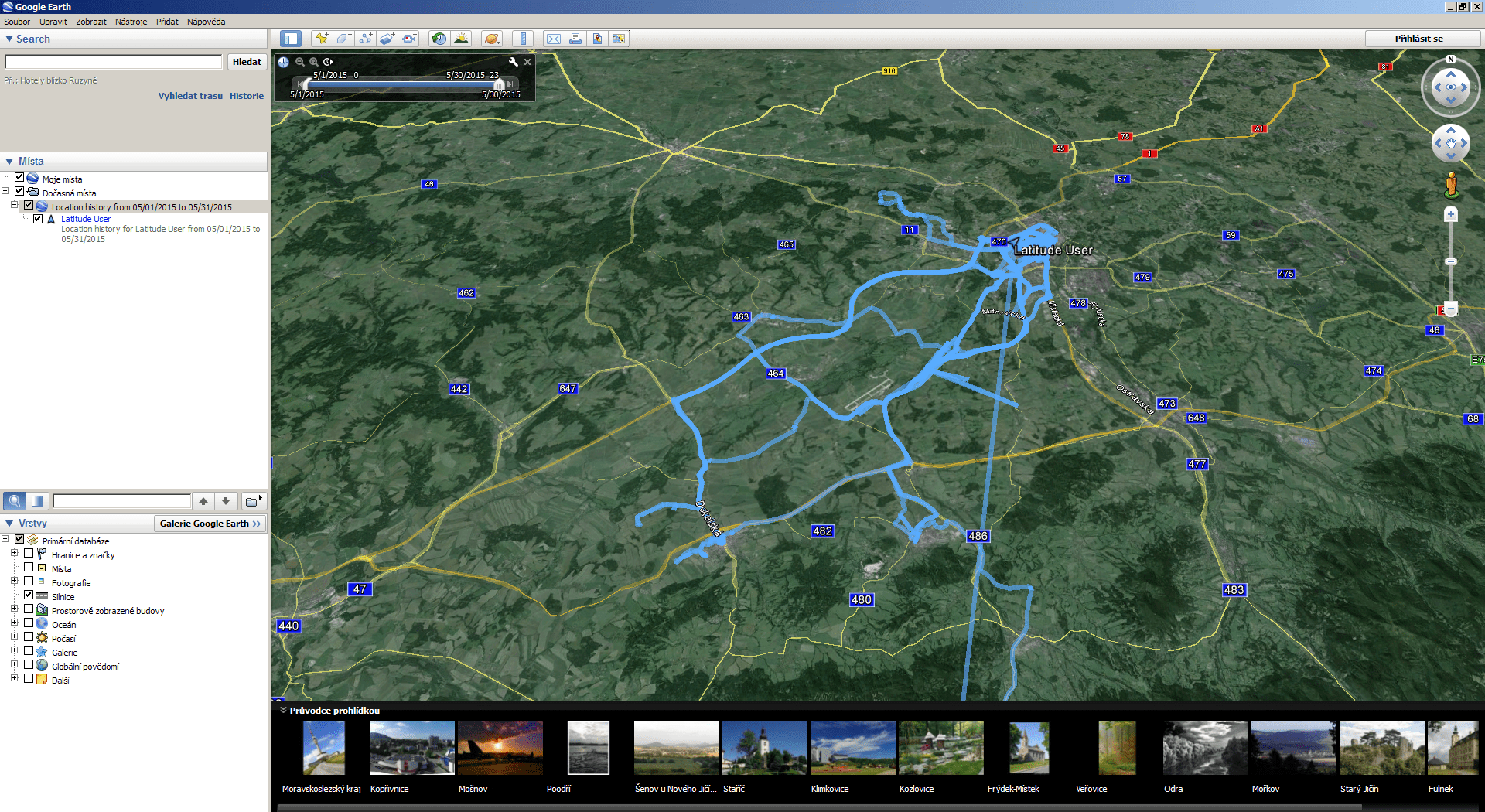Click Vyhledat trasu link
Image resolution: width=1485 pixels, height=812 pixels.
pyautogui.click(x=190, y=96)
